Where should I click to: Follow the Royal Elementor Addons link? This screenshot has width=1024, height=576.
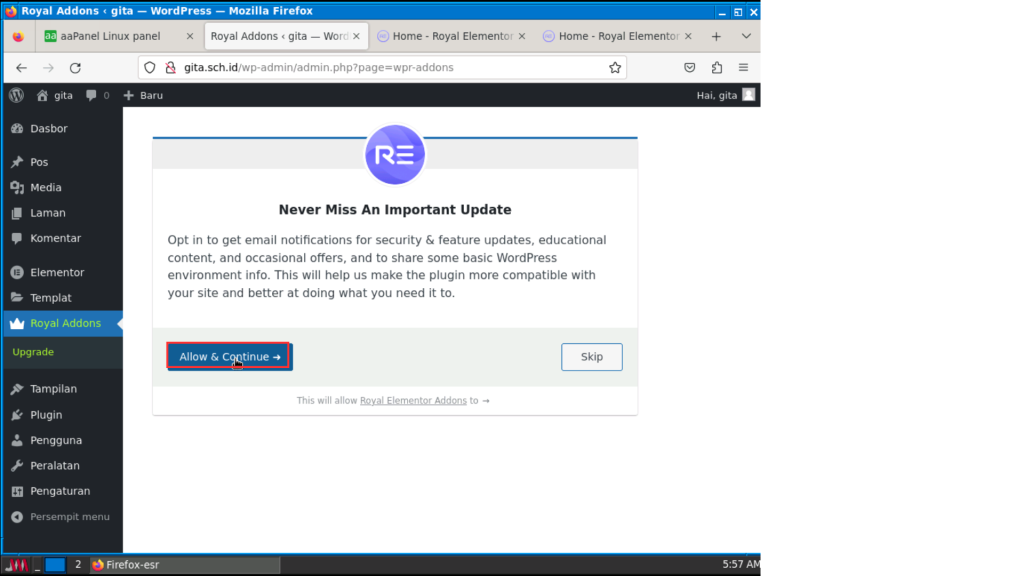coord(413,401)
